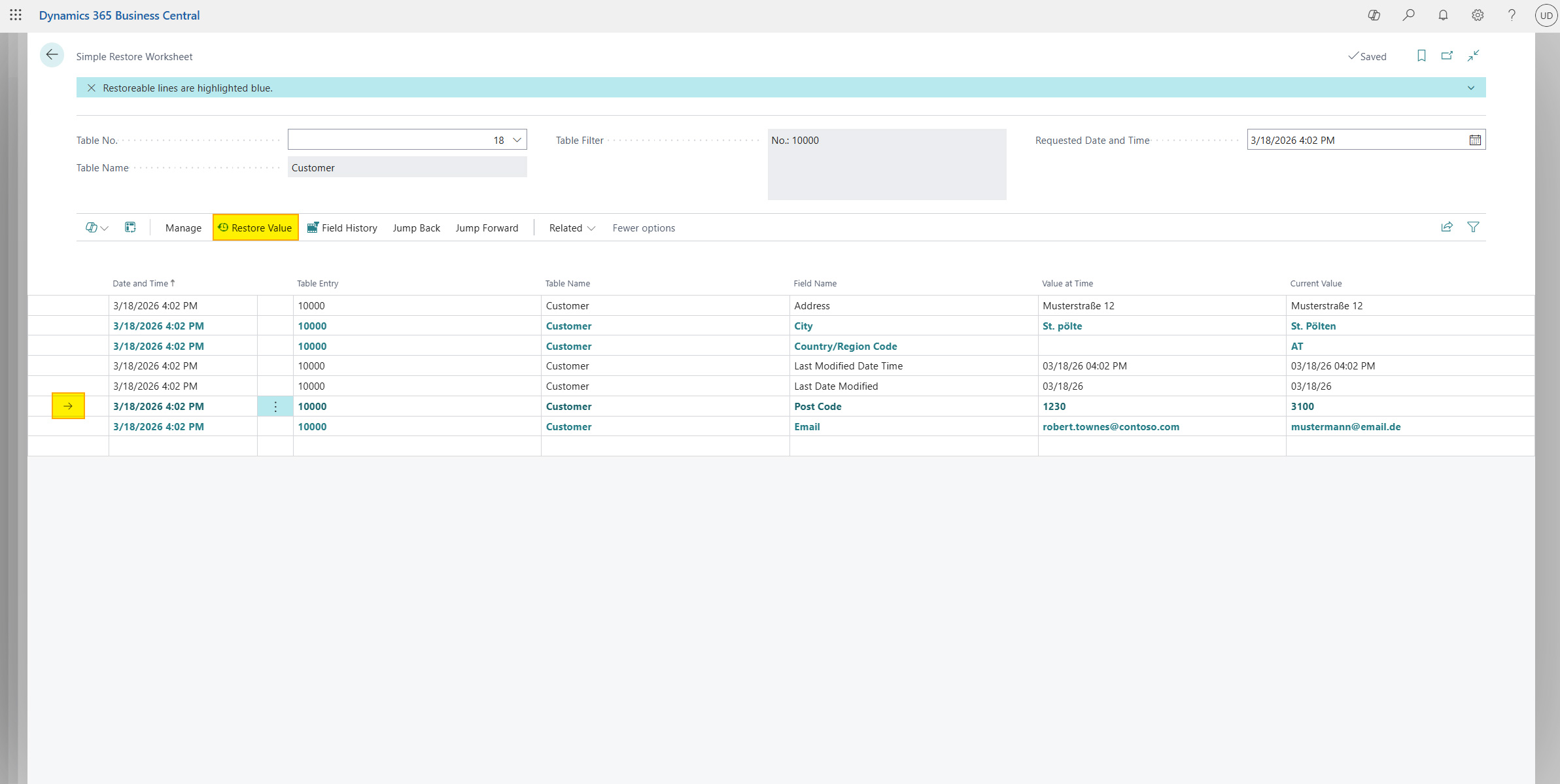Open Field History action
The width and height of the screenshot is (1560, 784).
click(x=342, y=228)
